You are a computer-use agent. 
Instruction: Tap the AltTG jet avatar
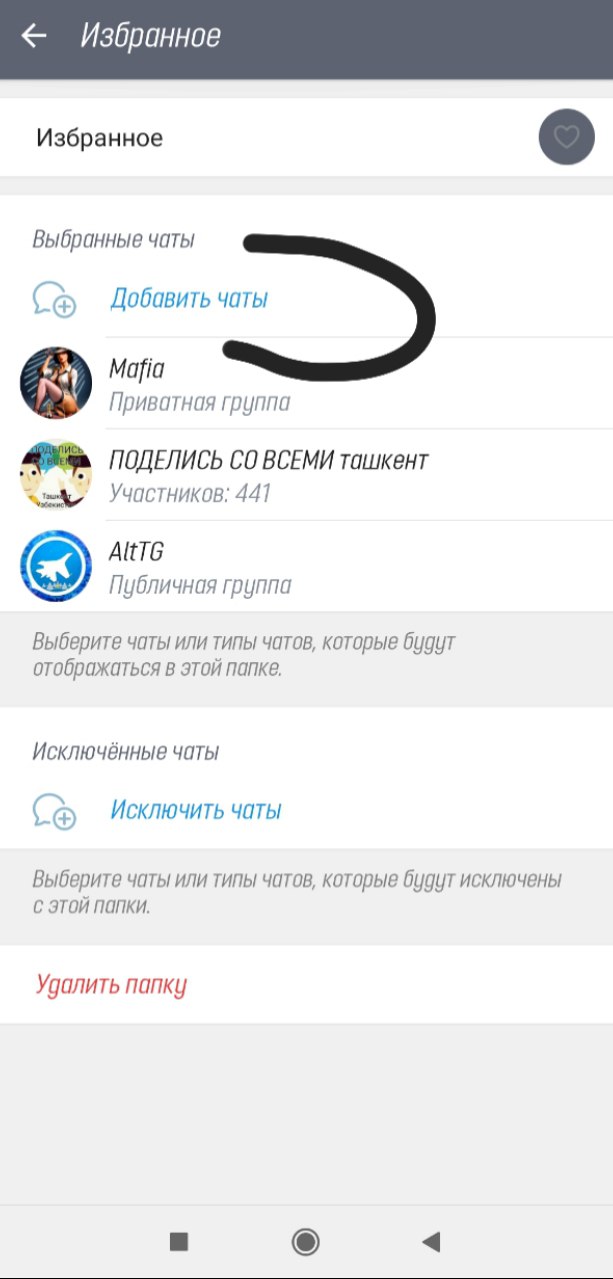coord(56,566)
